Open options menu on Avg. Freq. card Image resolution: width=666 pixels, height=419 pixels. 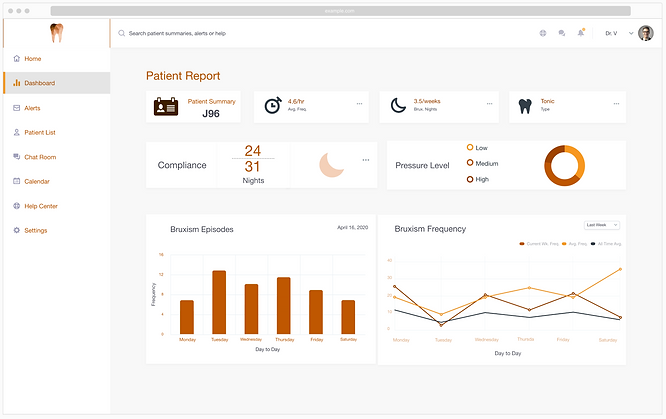(359, 104)
